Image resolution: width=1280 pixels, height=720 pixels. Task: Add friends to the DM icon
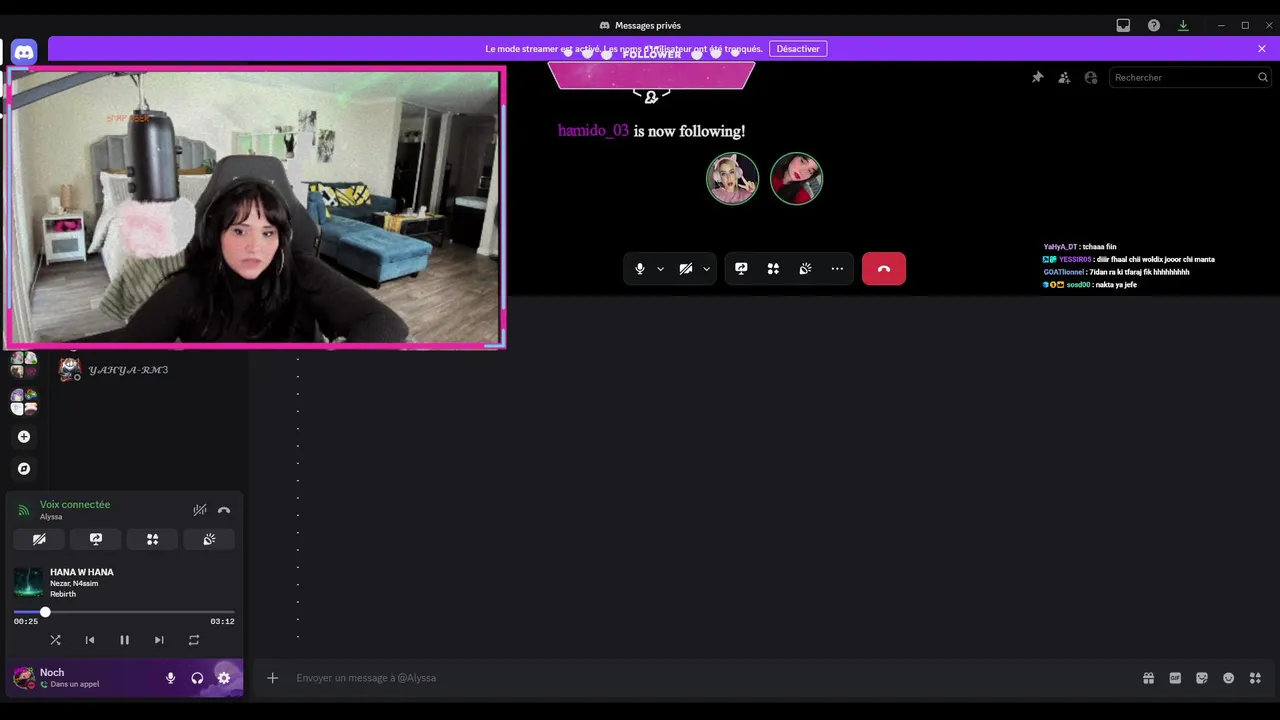click(1064, 77)
